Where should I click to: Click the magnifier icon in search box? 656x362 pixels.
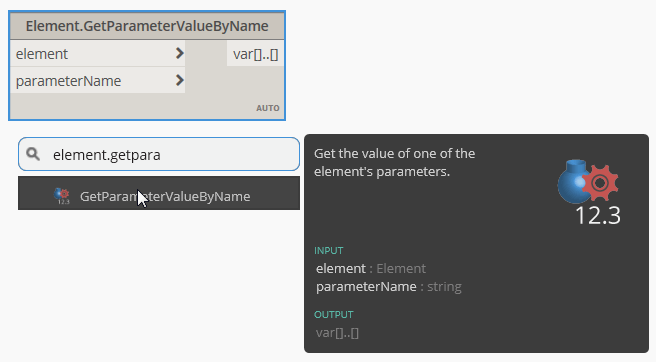click(x=33, y=154)
